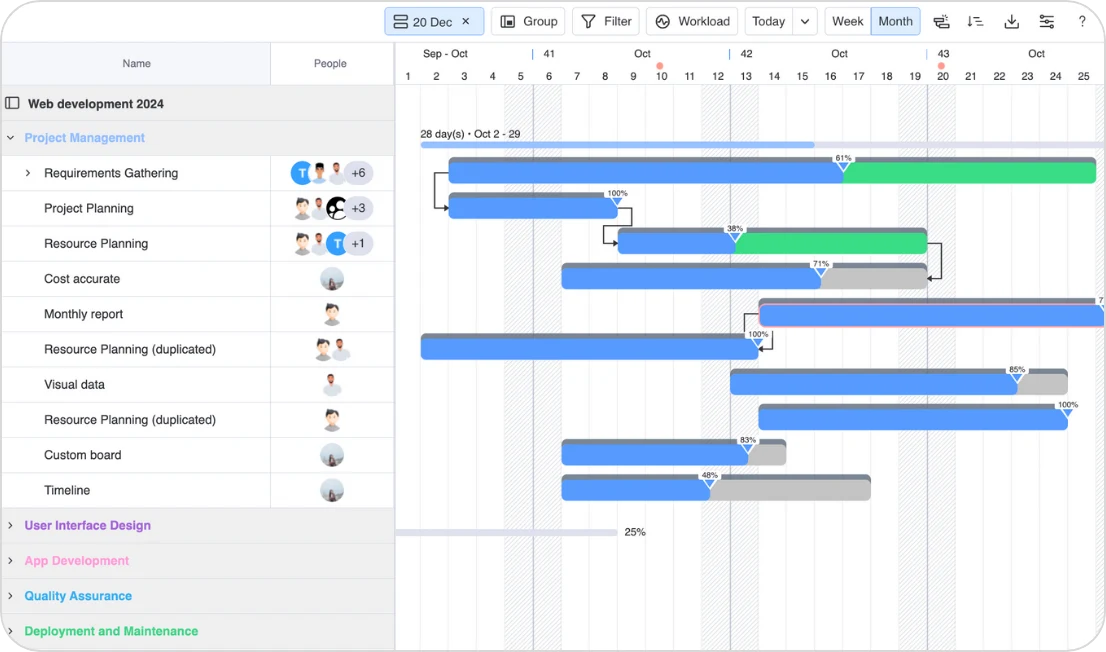The height and width of the screenshot is (652, 1106).
Task: Click the help question mark icon
Action: point(1081,20)
